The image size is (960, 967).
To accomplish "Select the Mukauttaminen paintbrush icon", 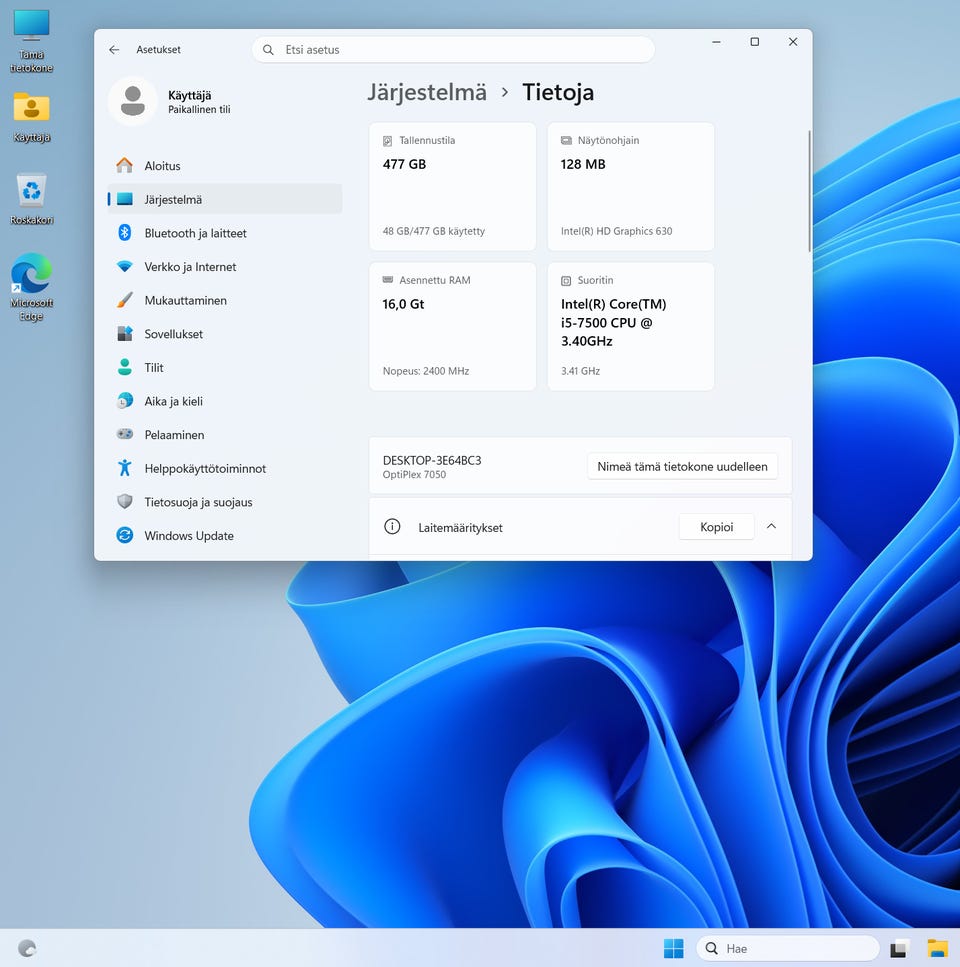I will [125, 300].
